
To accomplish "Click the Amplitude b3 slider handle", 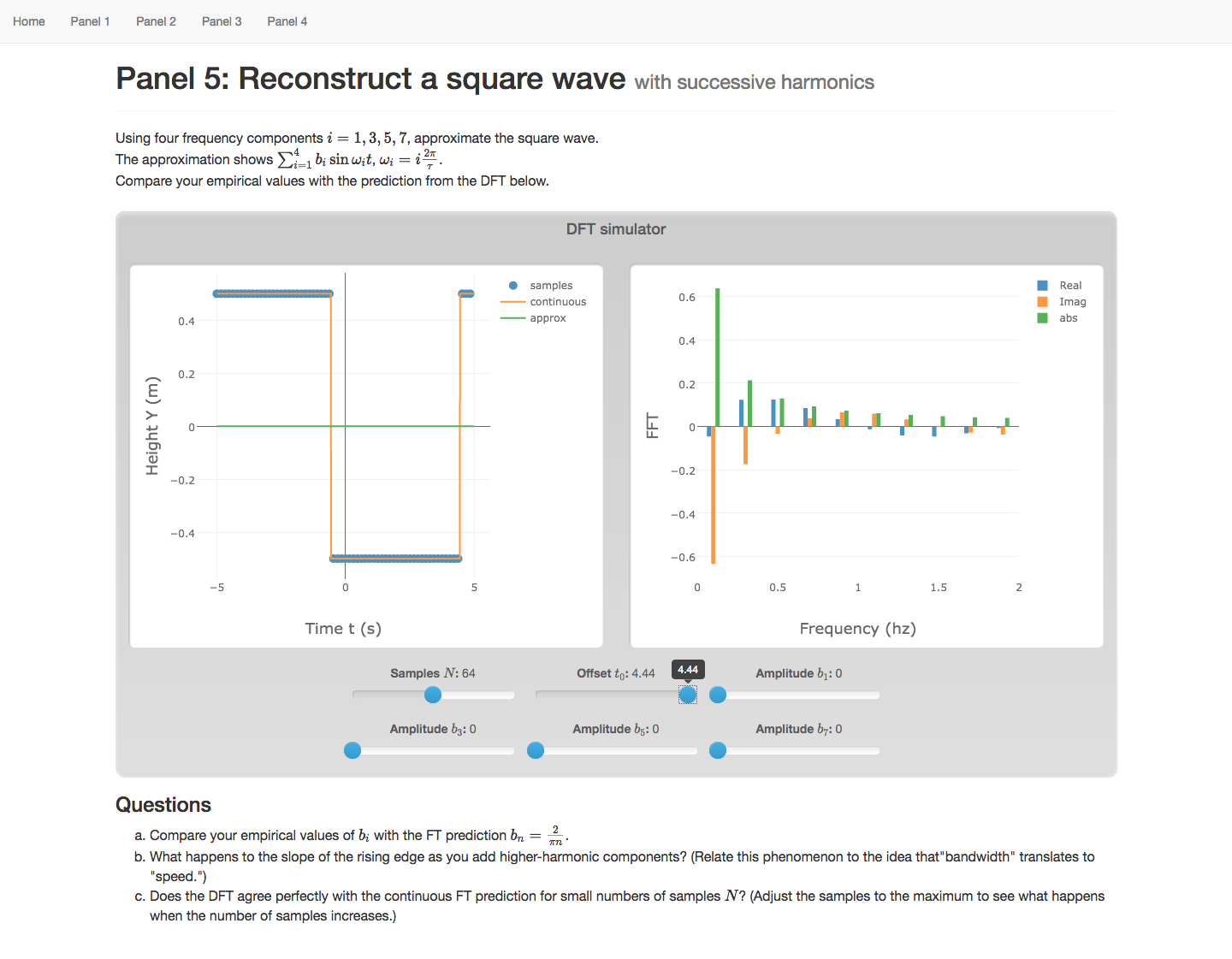I will point(352,750).
